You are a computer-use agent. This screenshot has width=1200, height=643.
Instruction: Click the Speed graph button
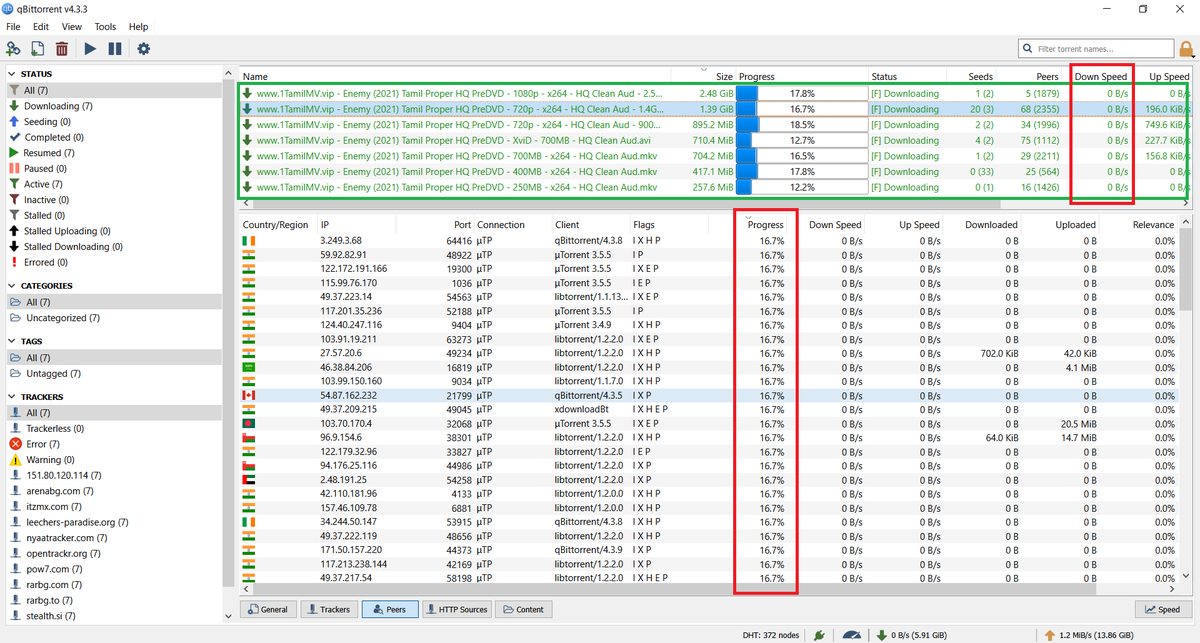point(1163,609)
